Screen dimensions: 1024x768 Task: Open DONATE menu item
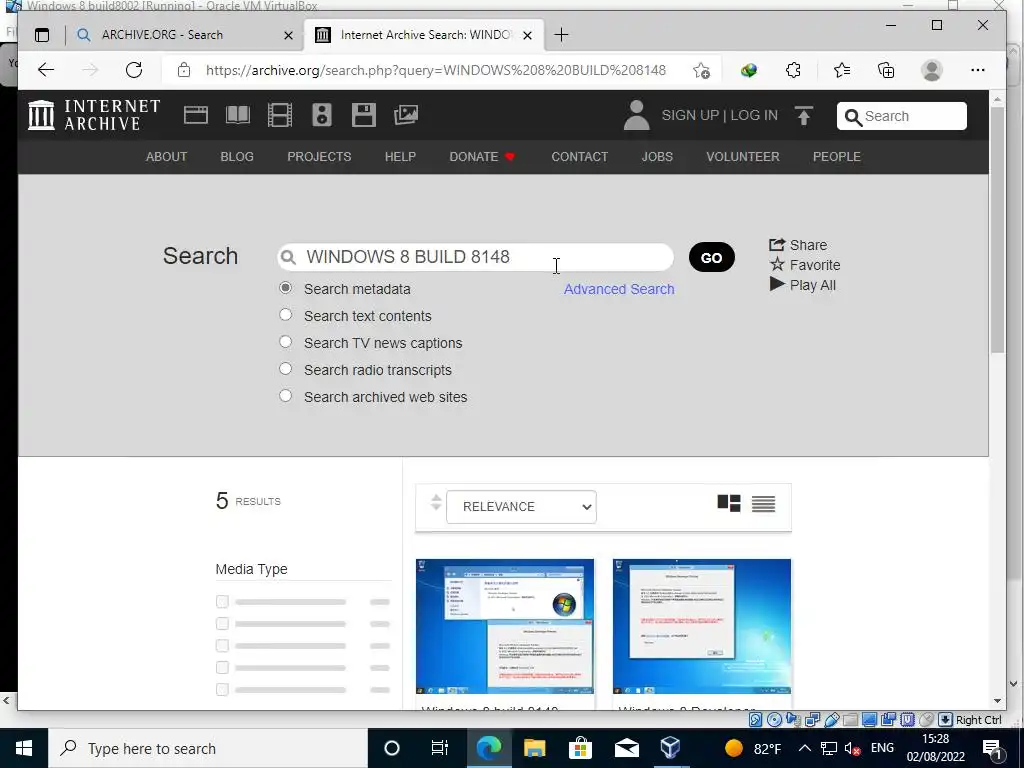click(482, 157)
